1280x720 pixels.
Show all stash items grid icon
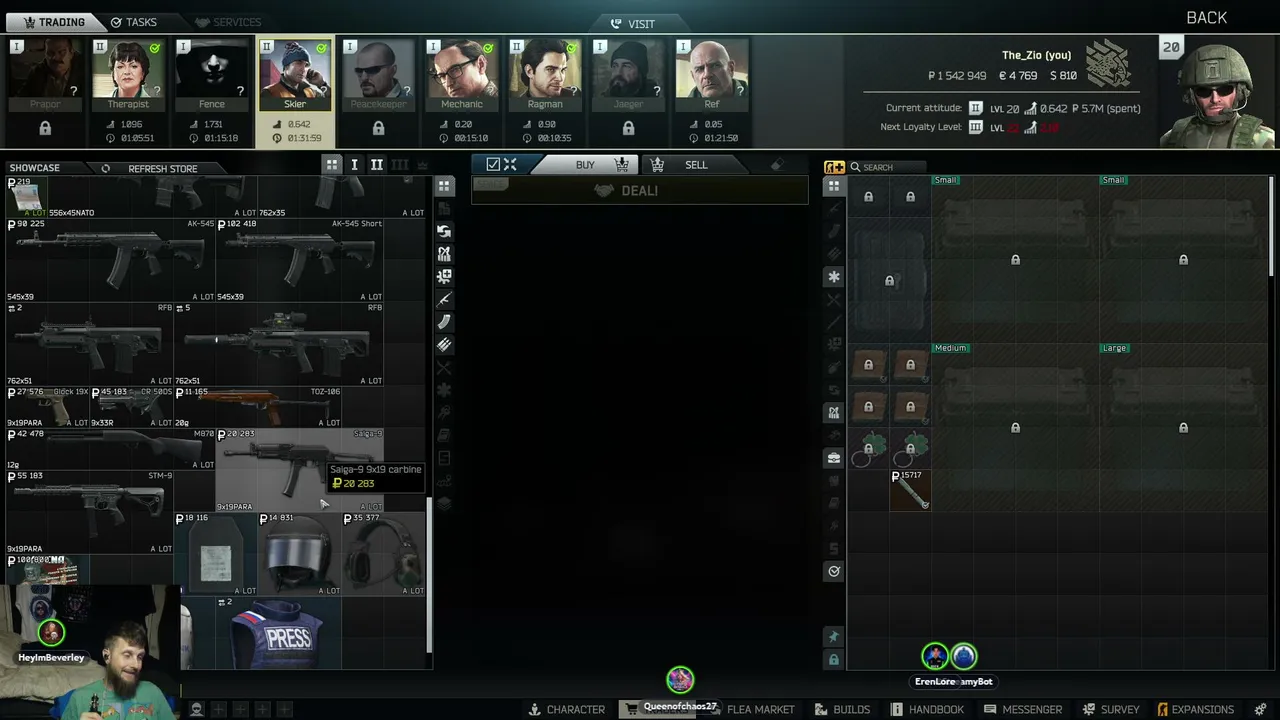pyautogui.click(x=833, y=186)
